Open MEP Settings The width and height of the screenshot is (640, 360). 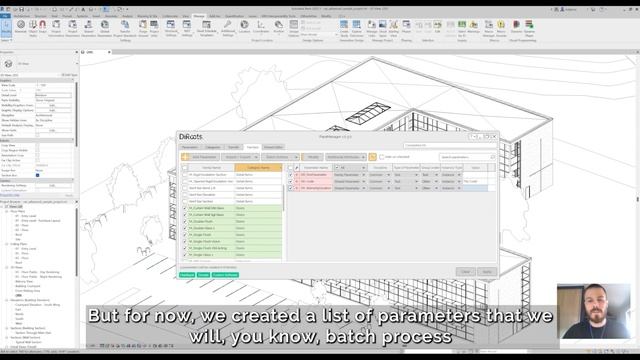tap(187, 28)
